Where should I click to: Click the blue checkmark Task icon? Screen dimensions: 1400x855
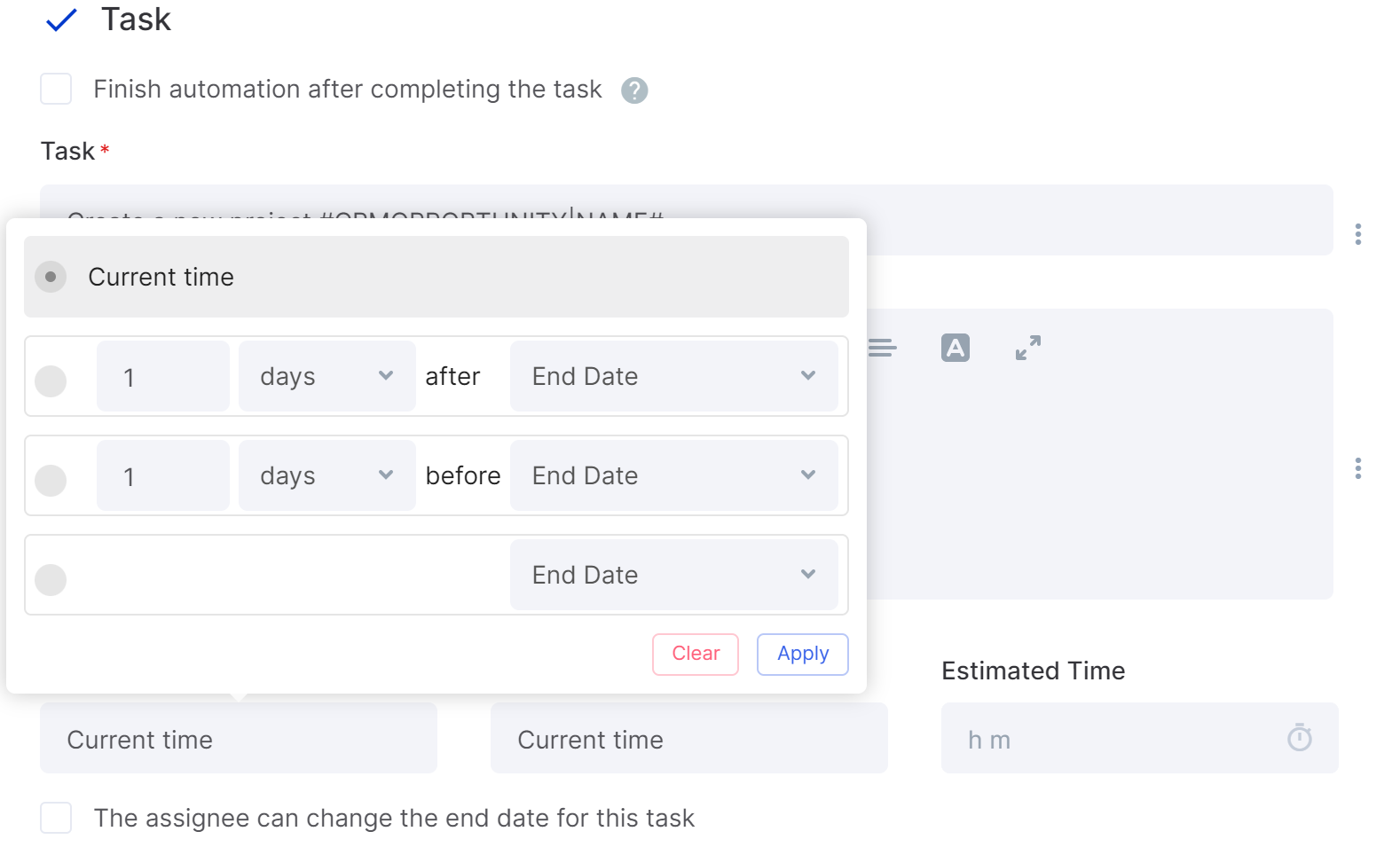click(61, 20)
